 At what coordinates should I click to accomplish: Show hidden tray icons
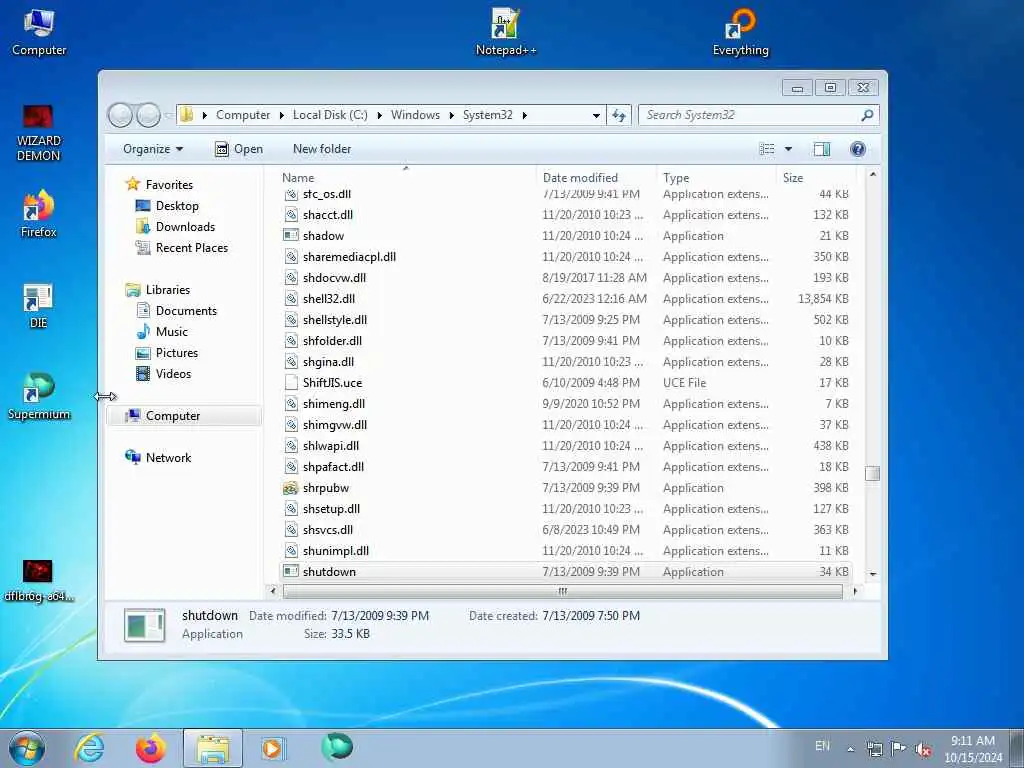point(850,749)
